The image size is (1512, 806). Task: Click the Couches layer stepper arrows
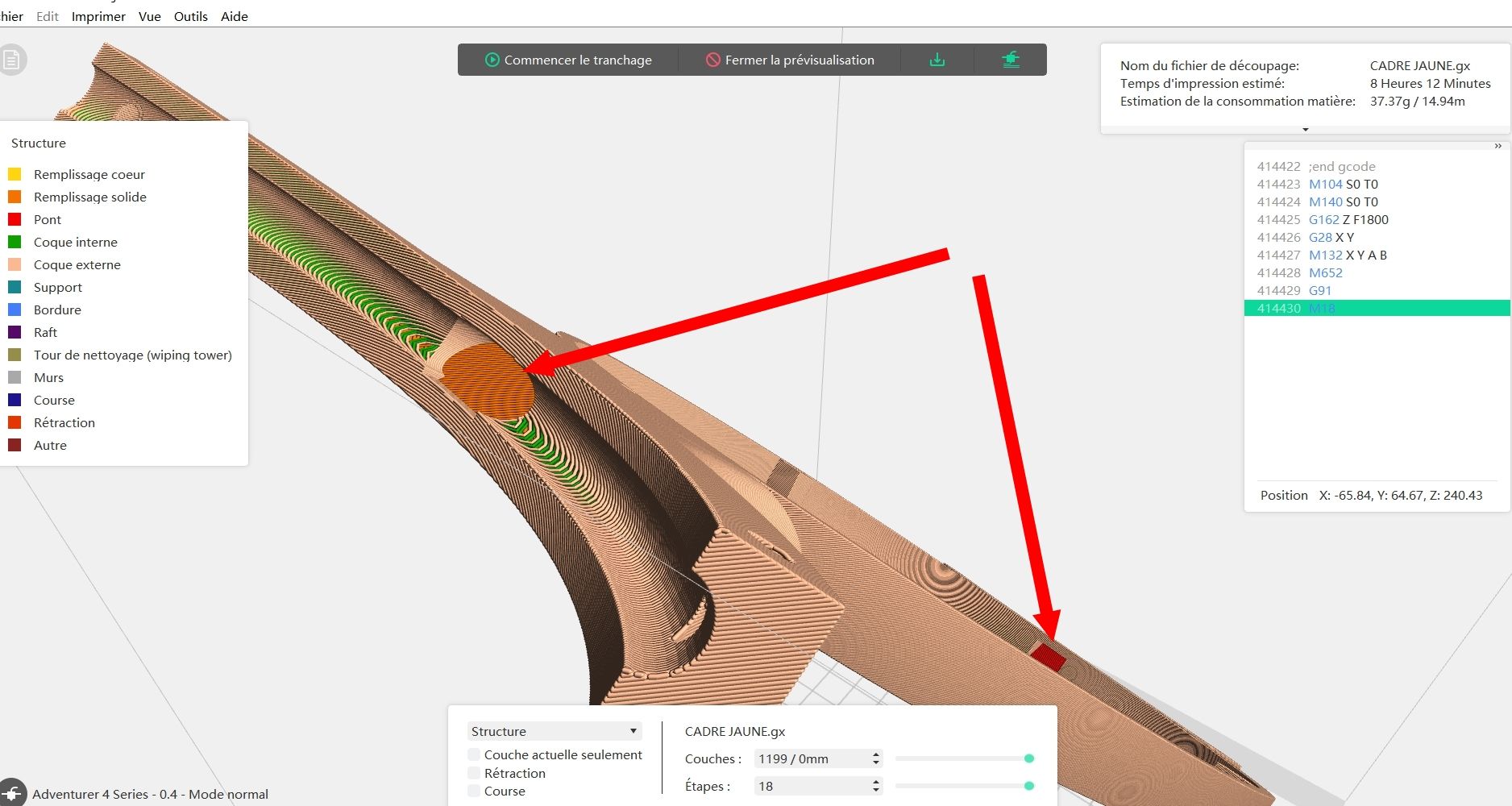pyautogui.click(x=876, y=758)
